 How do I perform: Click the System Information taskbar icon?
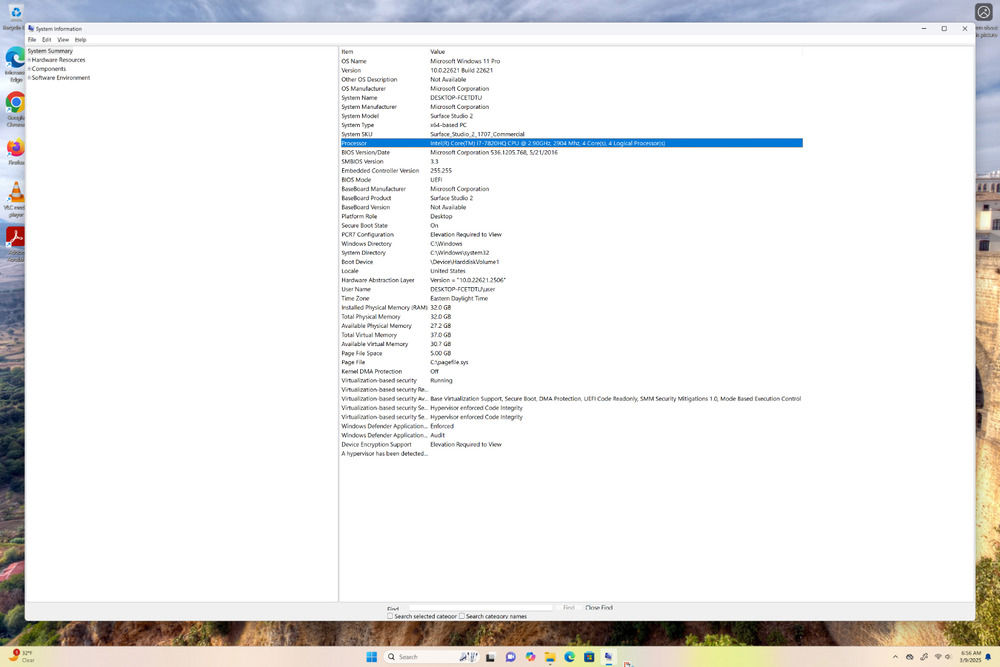coord(608,657)
